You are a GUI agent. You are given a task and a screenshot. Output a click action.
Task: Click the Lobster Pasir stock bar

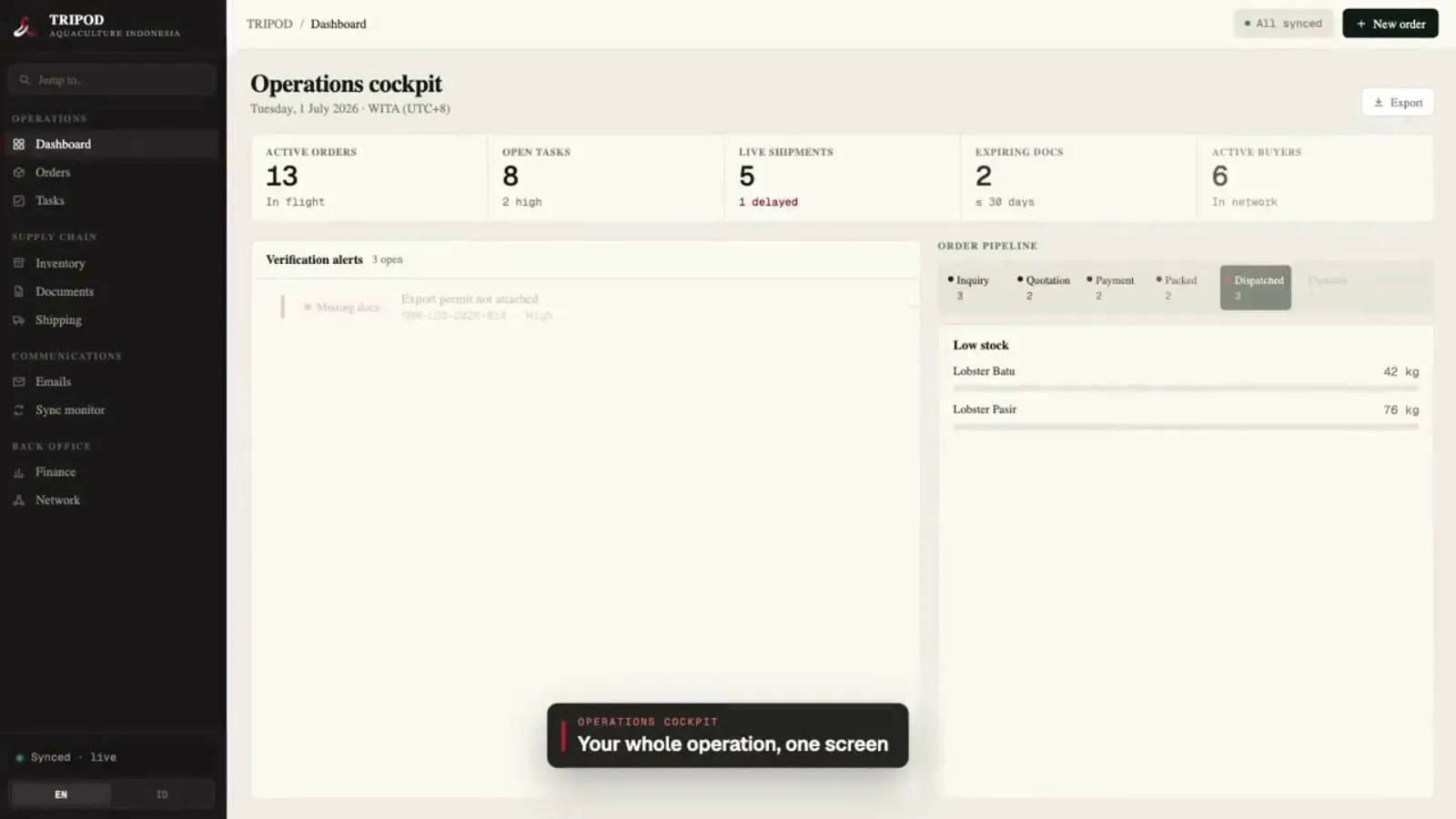1186,427
